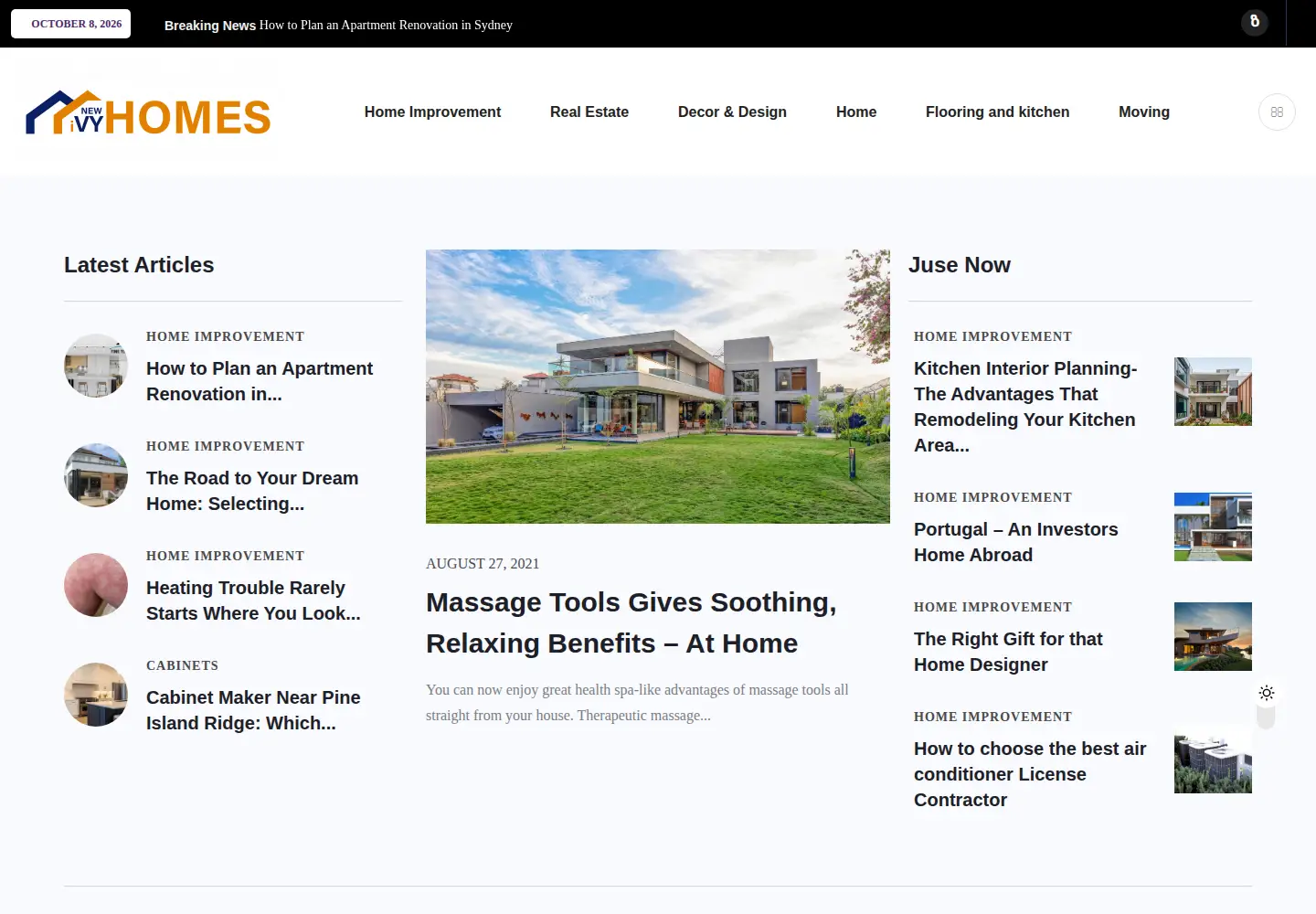
Task: Click the Kitchen Interior Planning thumbnail
Action: pos(1213,391)
